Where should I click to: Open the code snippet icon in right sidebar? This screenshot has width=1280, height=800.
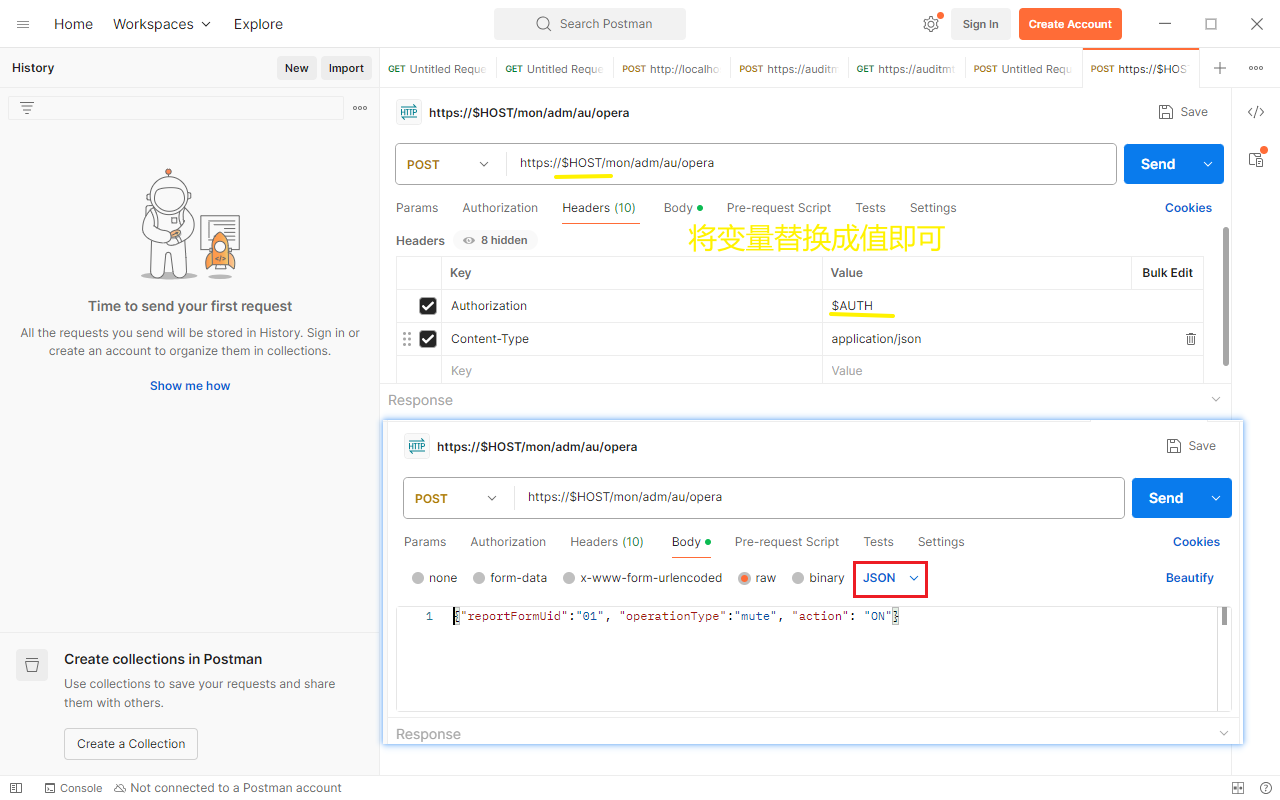coord(1256,112)
